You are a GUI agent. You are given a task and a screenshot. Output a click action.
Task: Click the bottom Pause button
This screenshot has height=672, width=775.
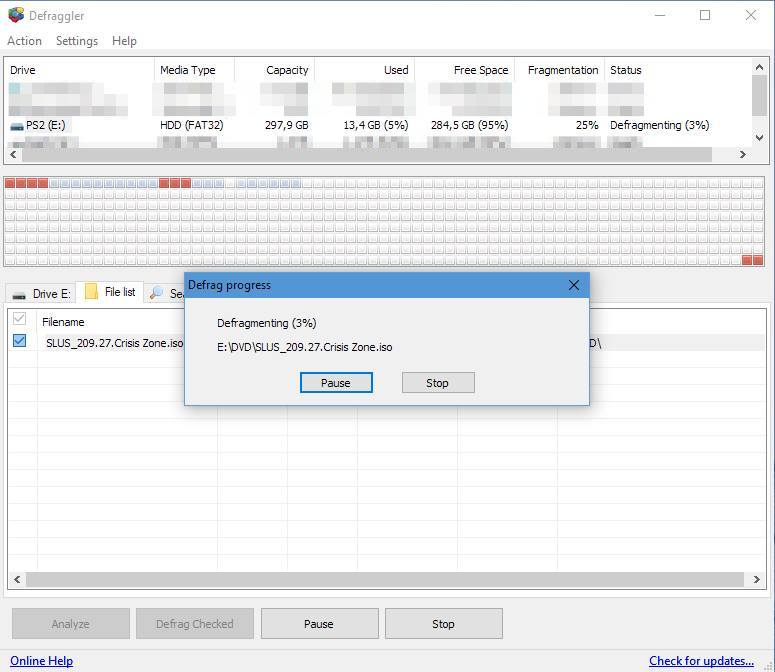[319, 624]
